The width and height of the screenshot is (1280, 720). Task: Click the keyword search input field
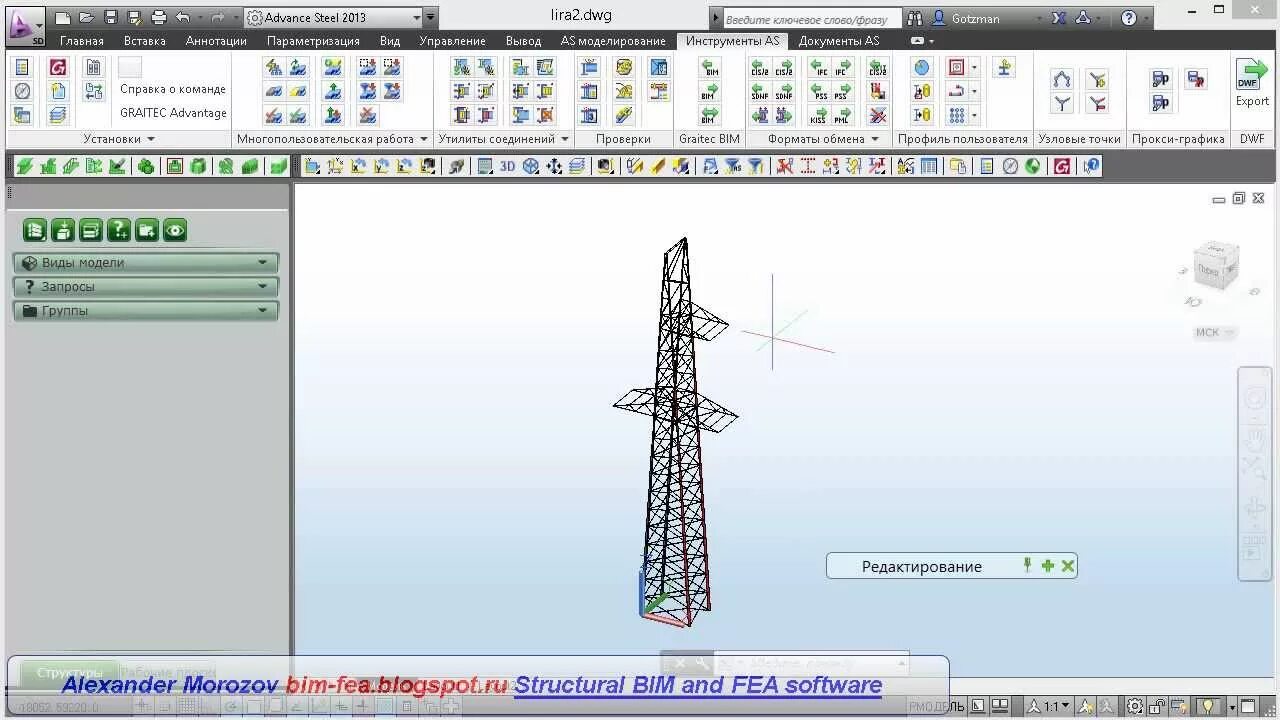810,19
